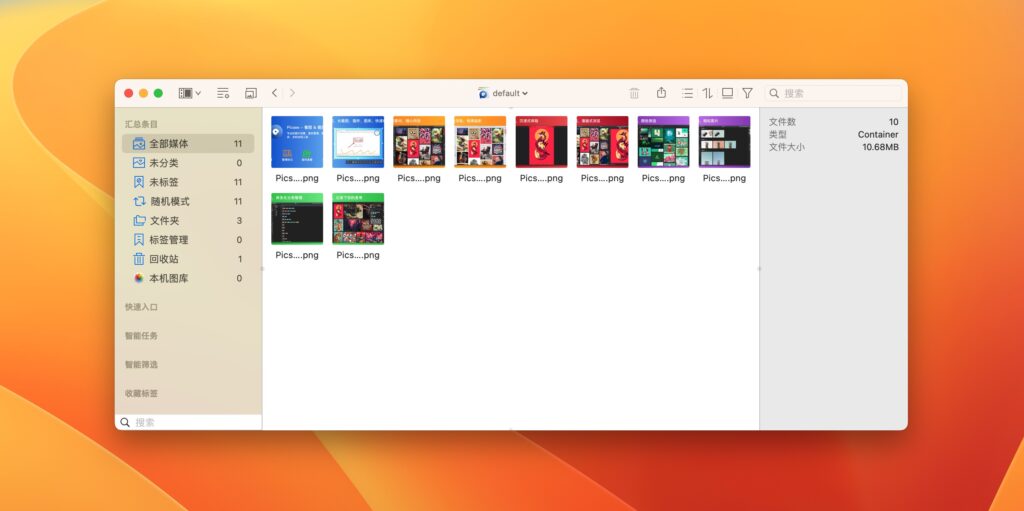
Task: Select 随机模式 in the sidebar
Action: coord(188,201)
